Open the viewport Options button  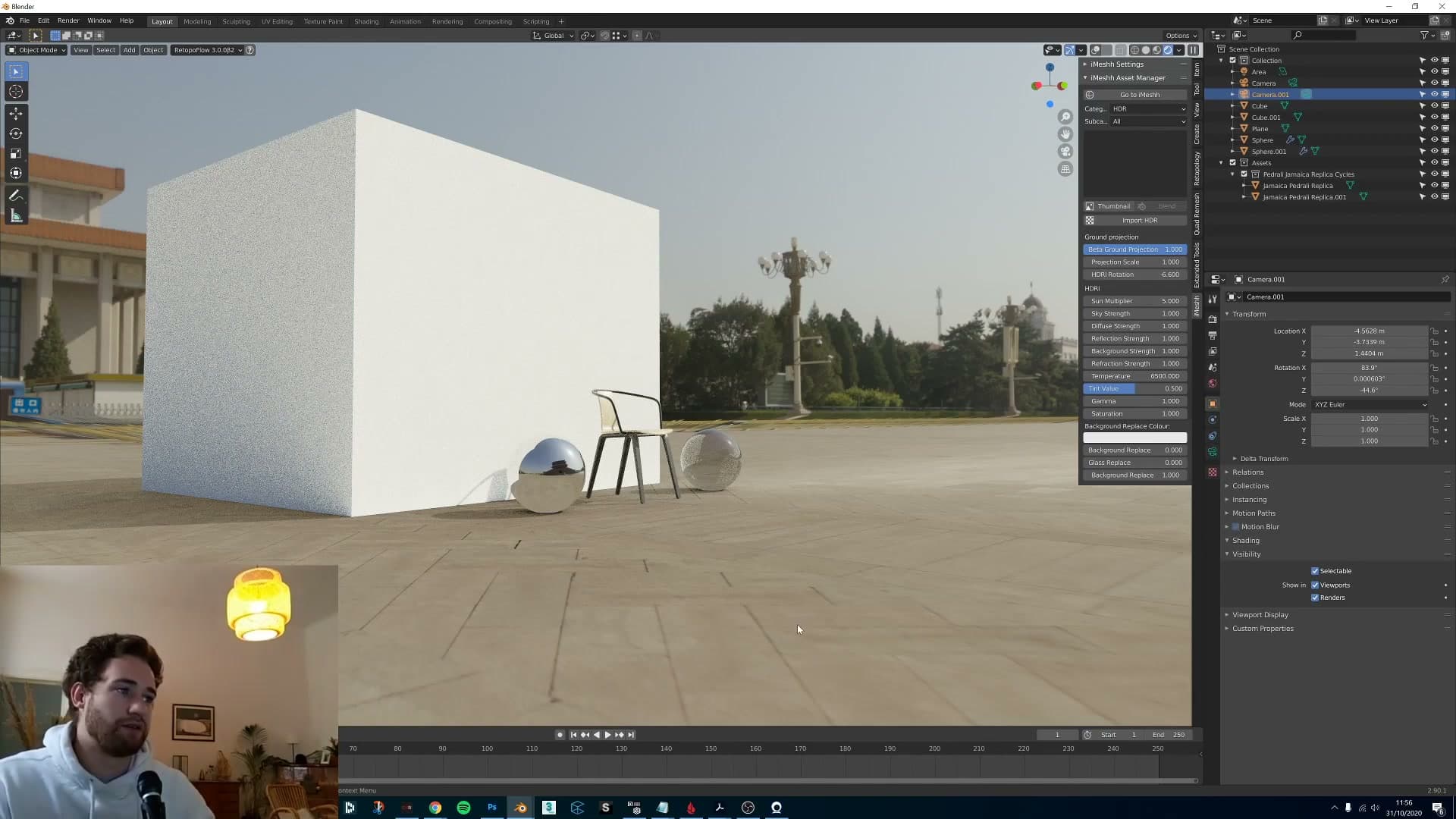coord(1181,36)
